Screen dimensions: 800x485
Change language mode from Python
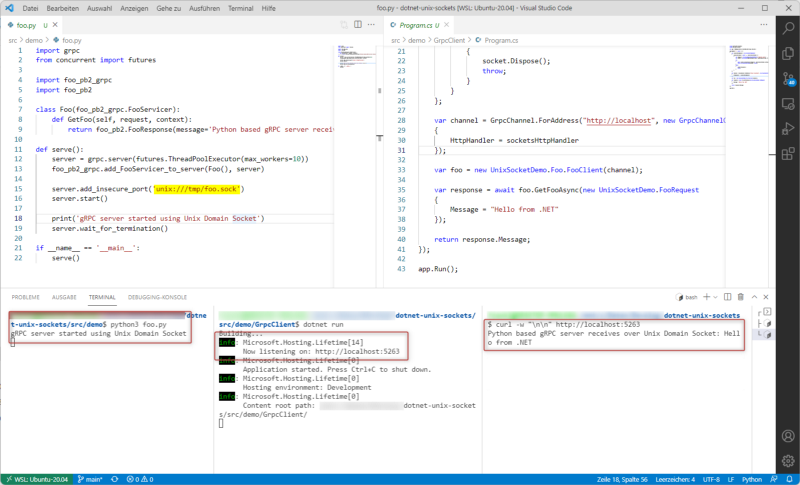(x=752, y=479)
